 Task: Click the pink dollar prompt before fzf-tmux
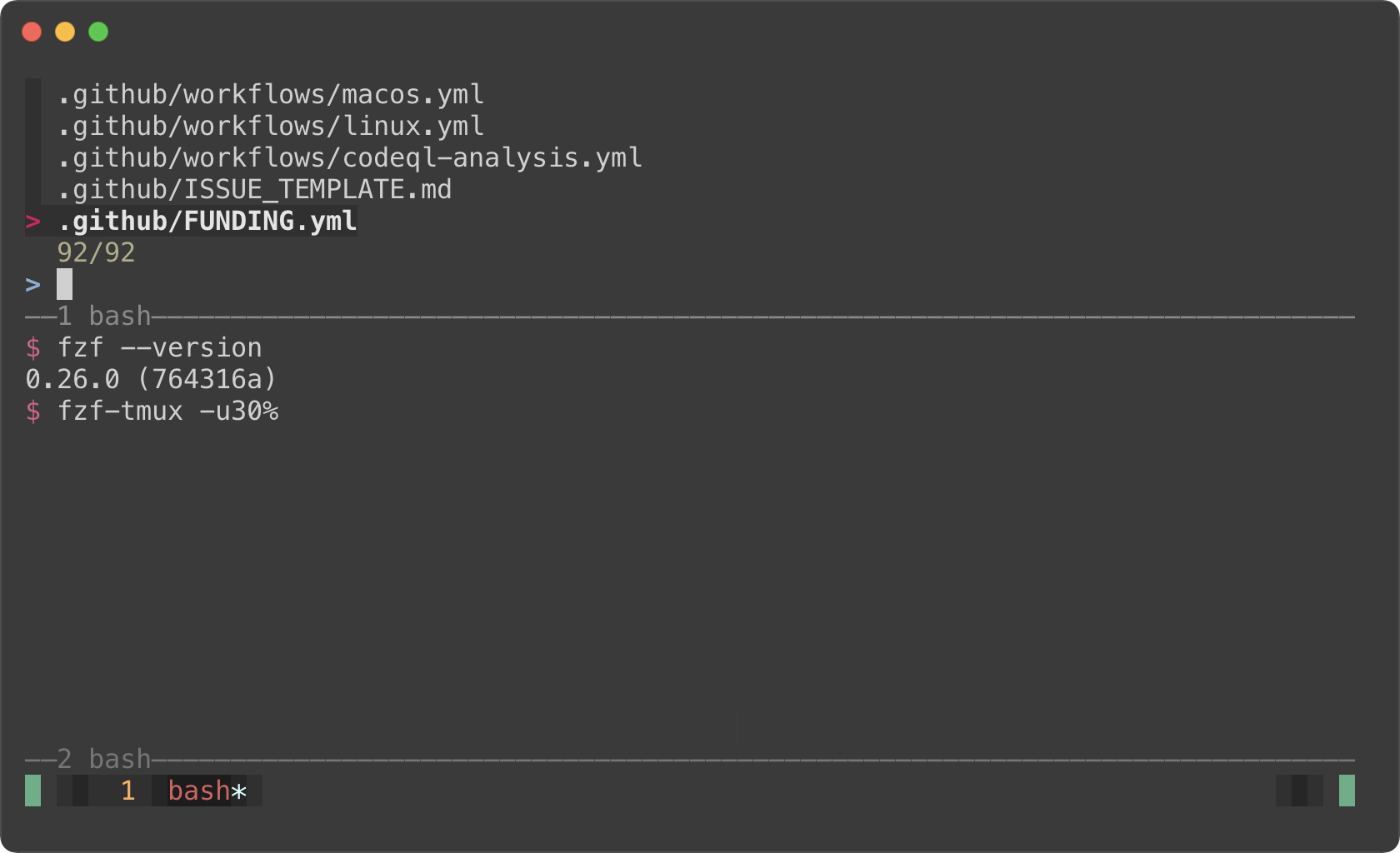32,412
